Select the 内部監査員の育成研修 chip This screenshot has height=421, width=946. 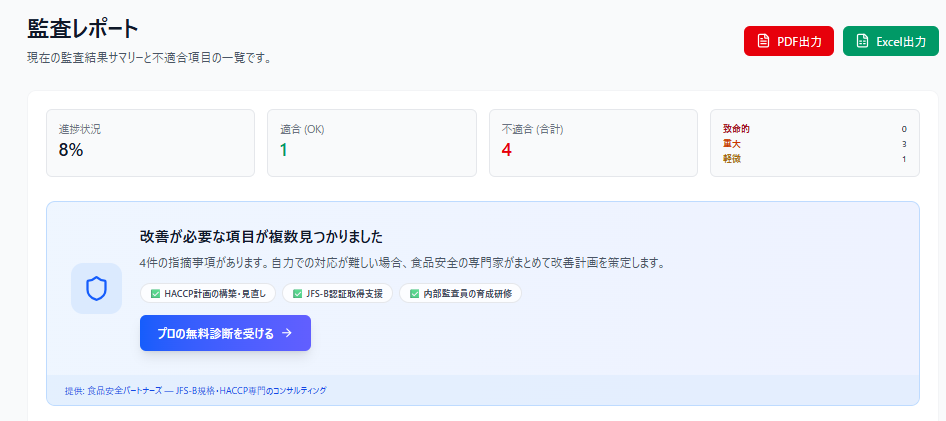[x=460, y=294]
